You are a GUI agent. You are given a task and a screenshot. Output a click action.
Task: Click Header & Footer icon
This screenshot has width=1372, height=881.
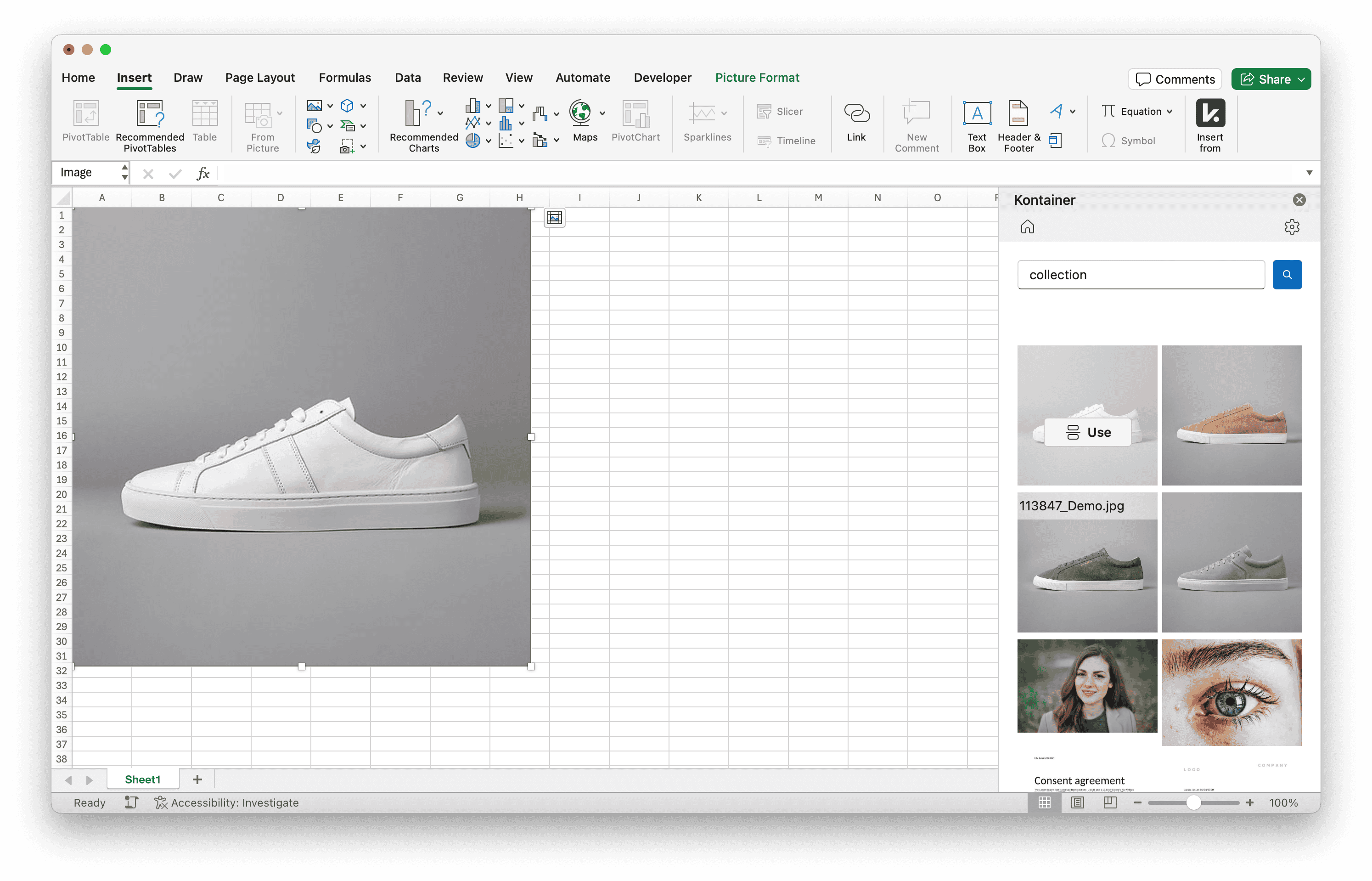(1018, 114)
